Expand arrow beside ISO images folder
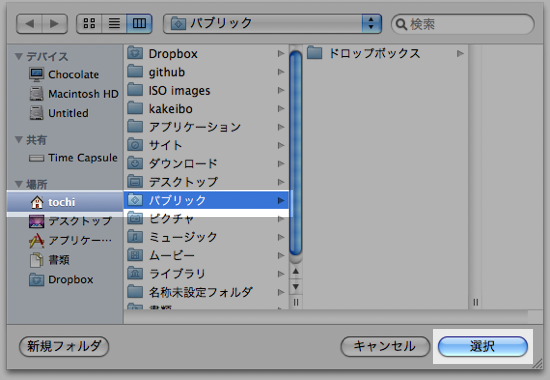The image size is (550, 380). click(x=281, y=91)
